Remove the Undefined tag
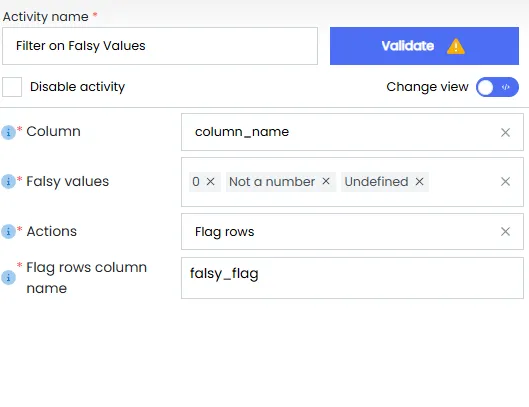The width and height of the screenshot is (529, 407). point(419,182)
